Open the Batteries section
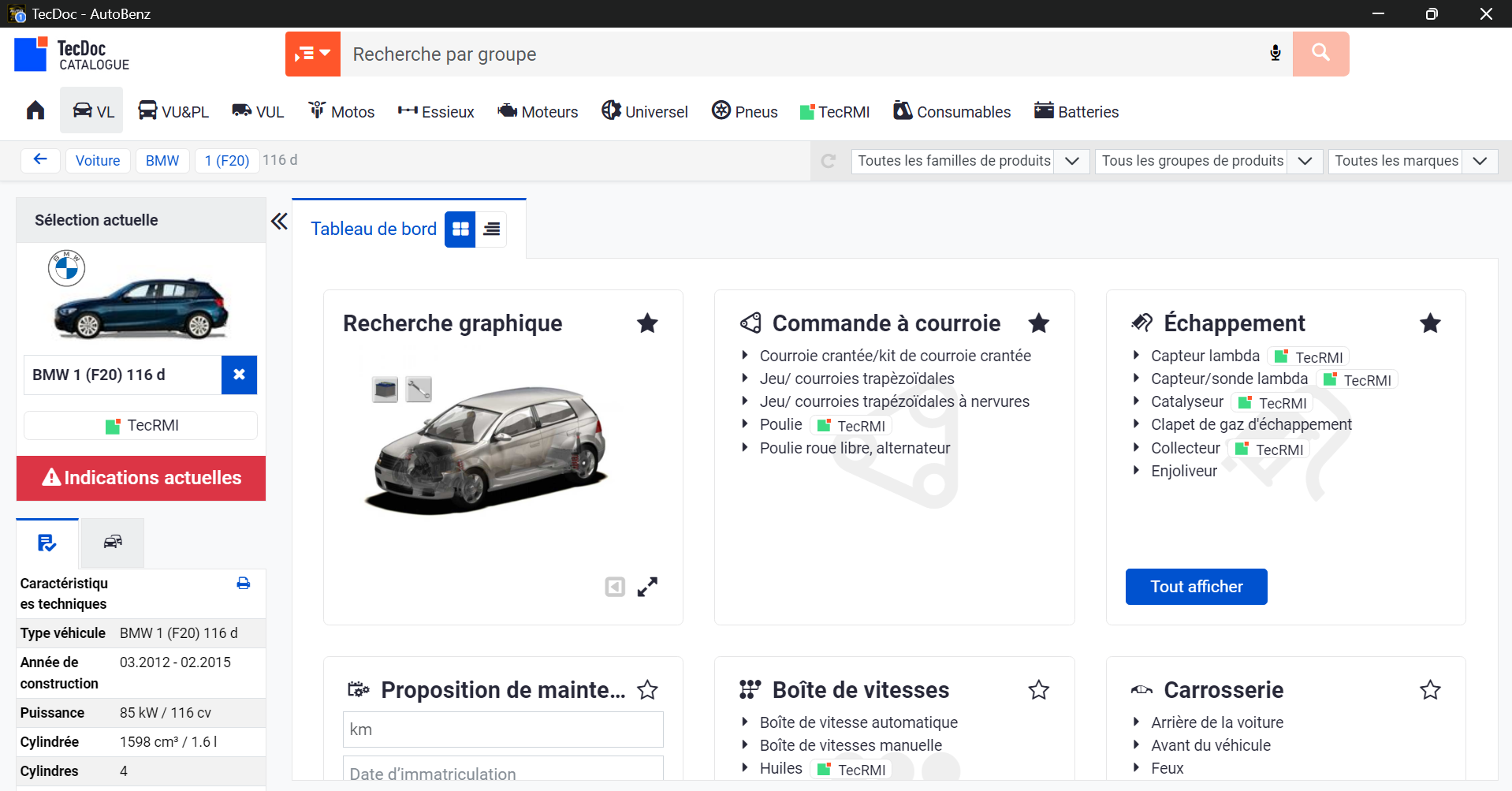1512x791 pixels. point(1076,111)
